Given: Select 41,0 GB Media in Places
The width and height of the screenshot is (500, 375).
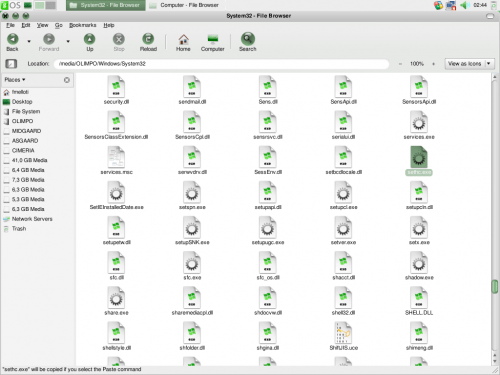Looking at the screenshot, I should pos(25,160).
